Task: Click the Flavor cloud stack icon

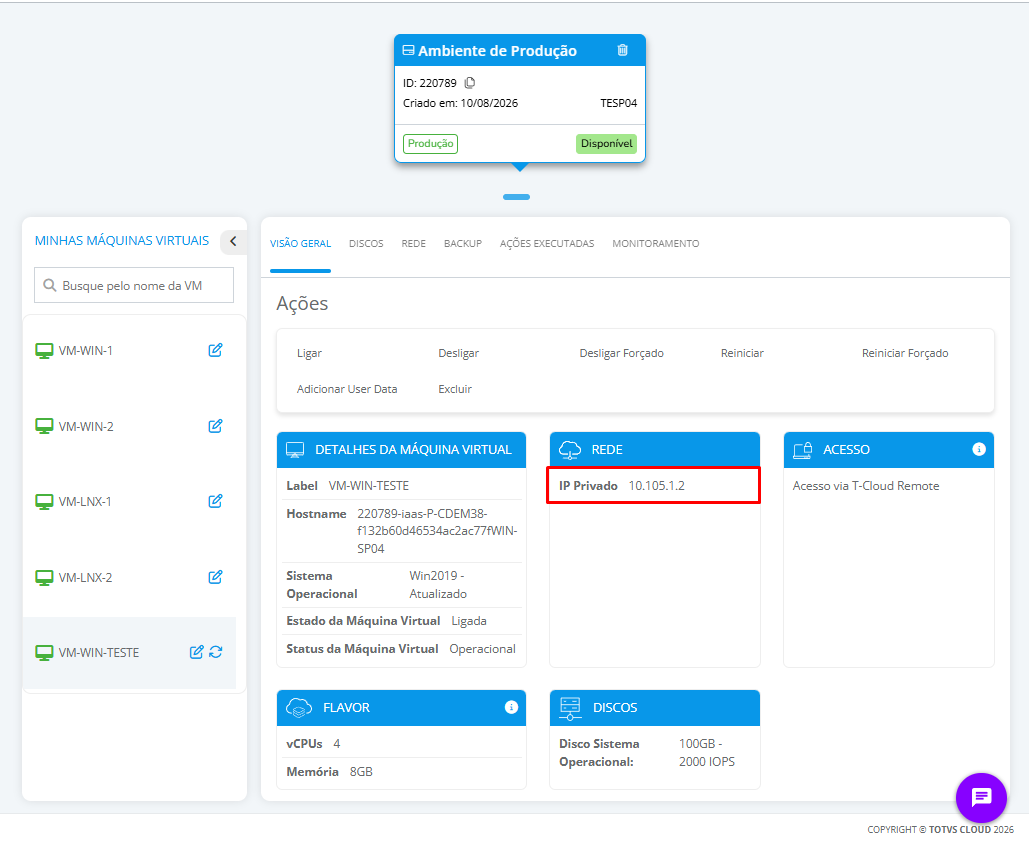Action: point(299,707)
